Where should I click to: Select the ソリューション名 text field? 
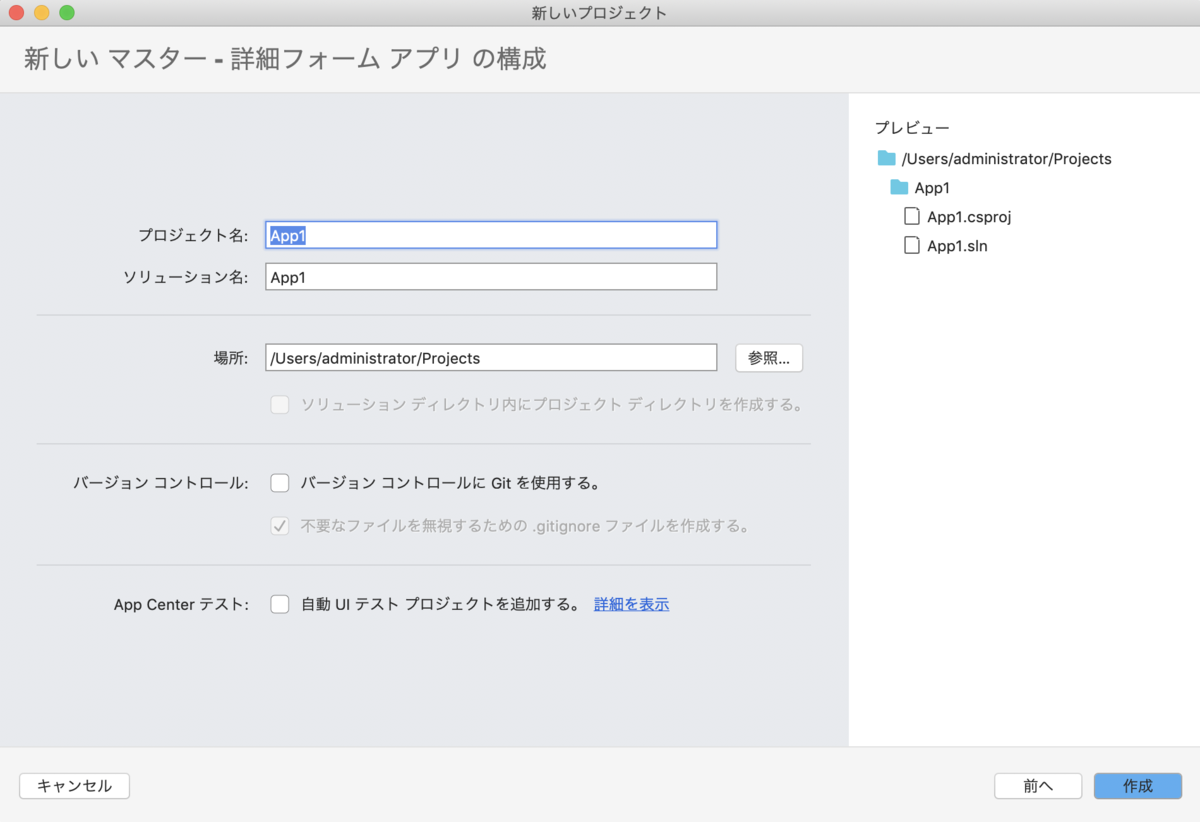click(490, 276)
